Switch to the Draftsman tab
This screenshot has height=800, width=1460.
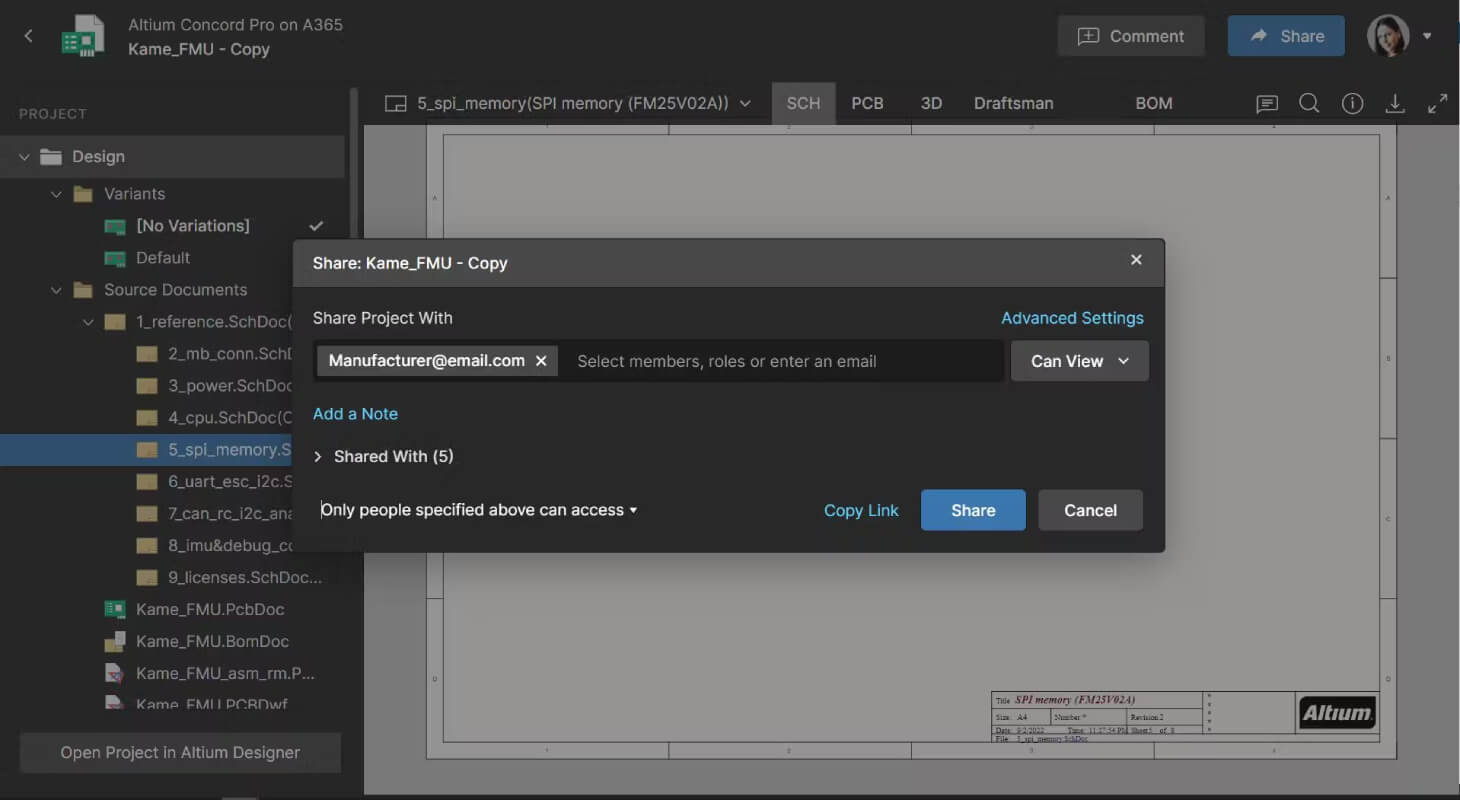[x=1013, y=103]
